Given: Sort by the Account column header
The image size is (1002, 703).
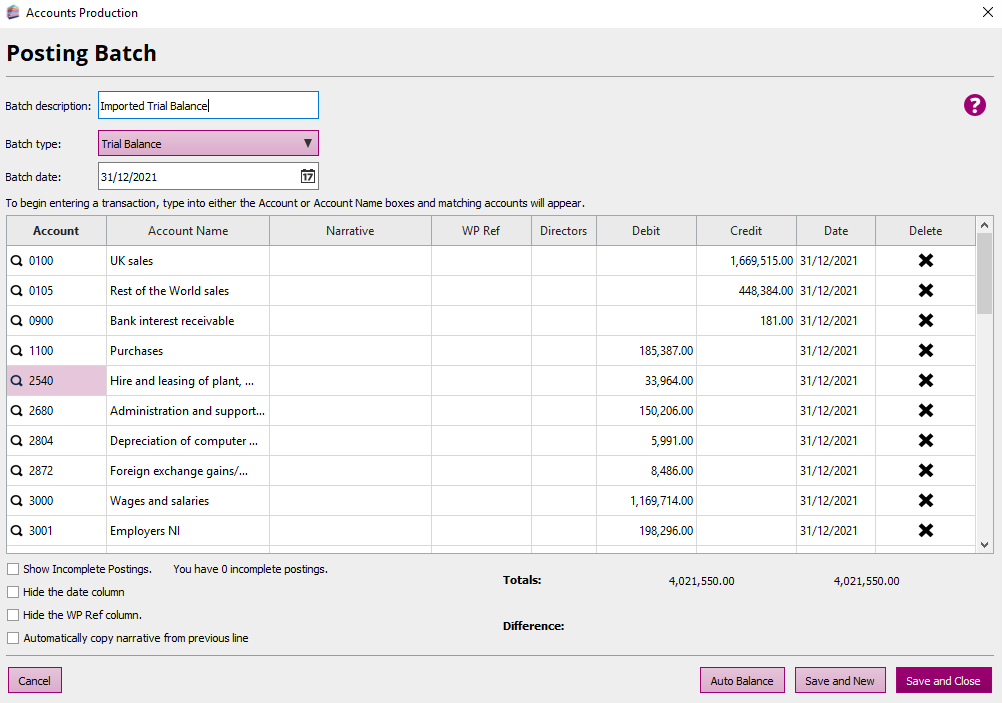Looking at the screenshot, I should tap(56, 231).
